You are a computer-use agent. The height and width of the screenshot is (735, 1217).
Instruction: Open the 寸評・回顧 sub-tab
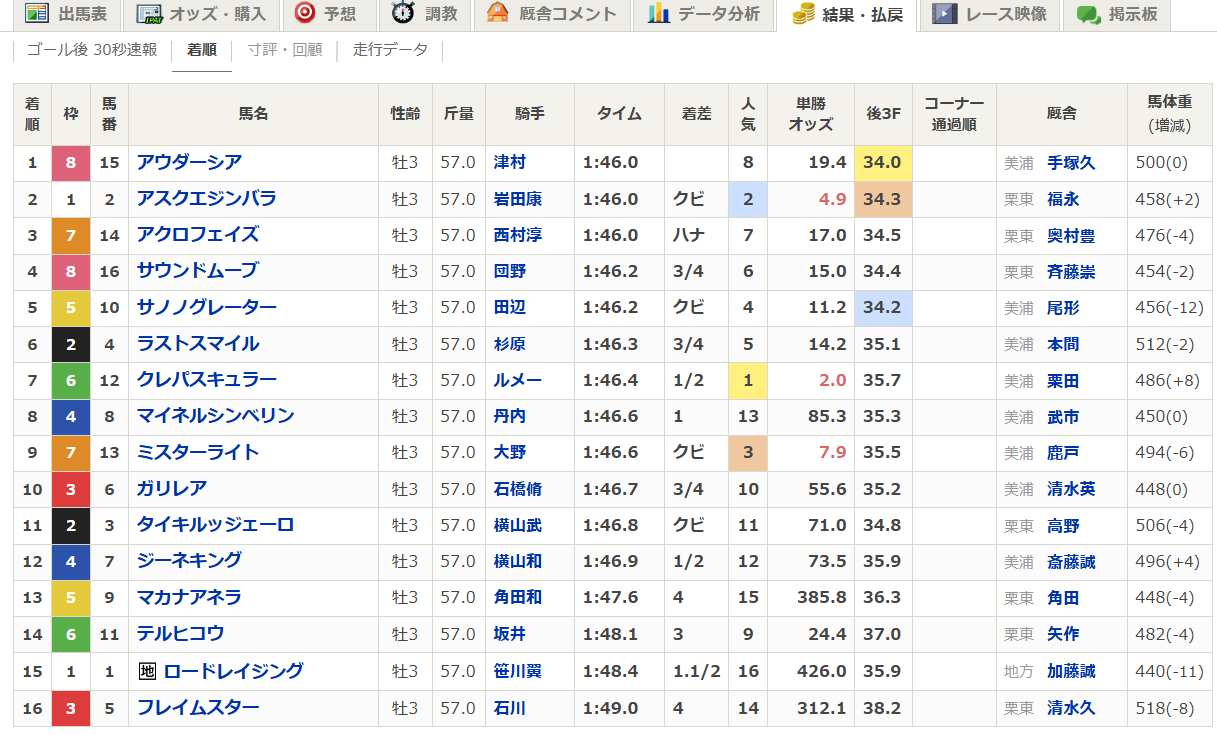click(285, 50)
